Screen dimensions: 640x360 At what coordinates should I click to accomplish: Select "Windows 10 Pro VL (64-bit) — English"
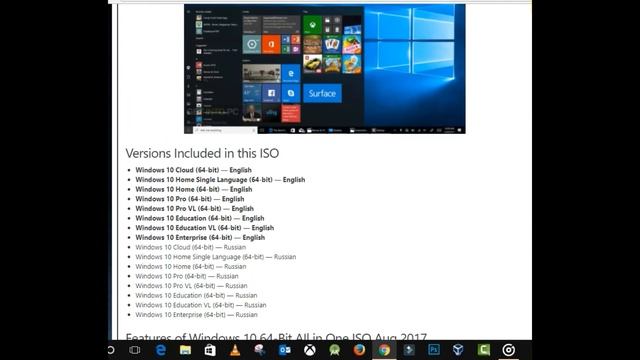[x=195, y=209]
